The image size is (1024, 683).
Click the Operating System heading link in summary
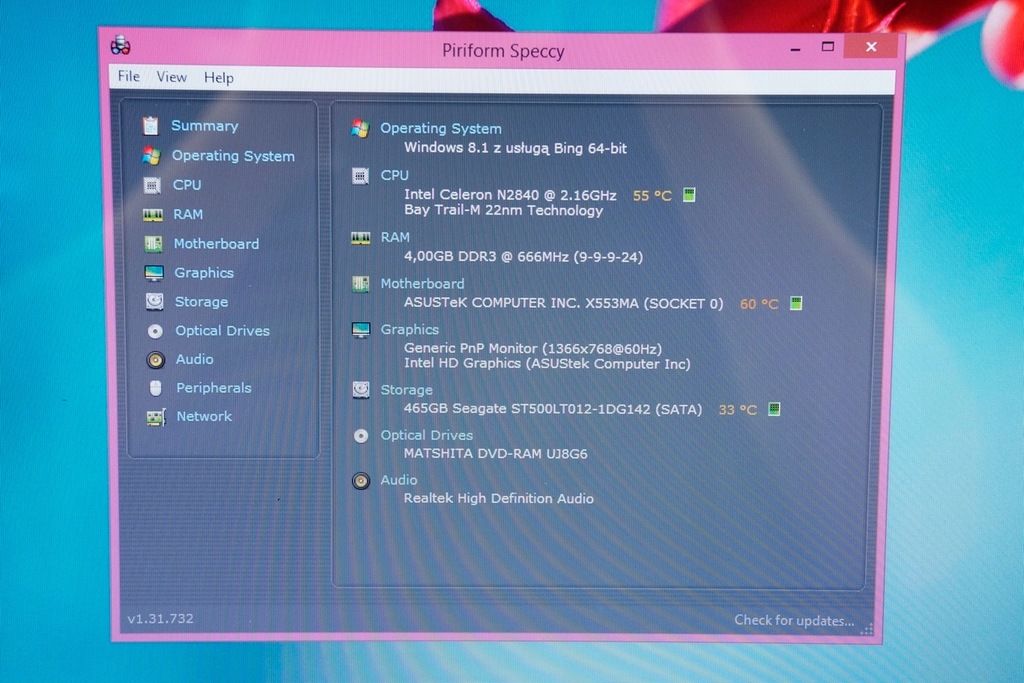[x=441, y=129]
